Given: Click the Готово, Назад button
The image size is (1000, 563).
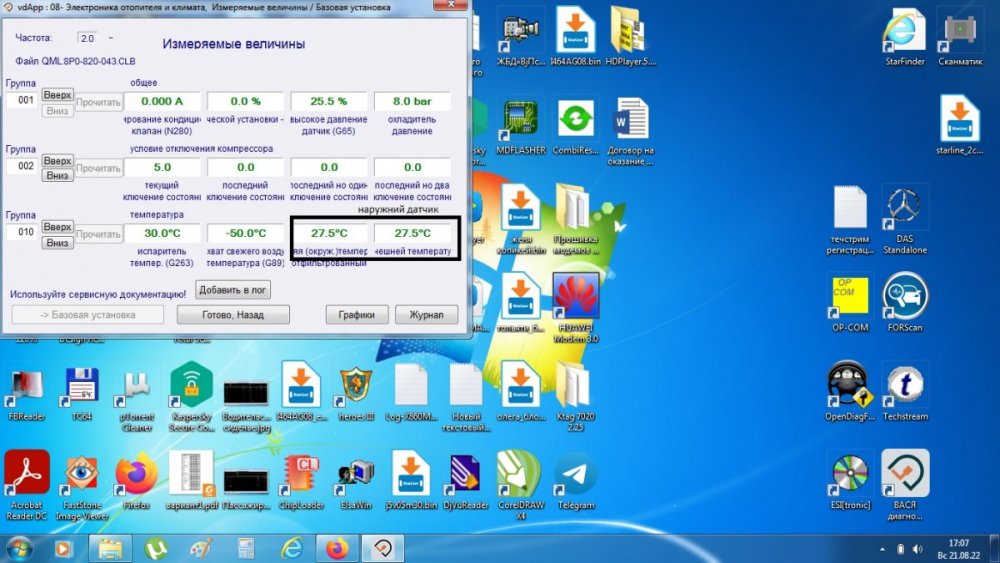Looking at the screenshot, I should coord(233,315).
